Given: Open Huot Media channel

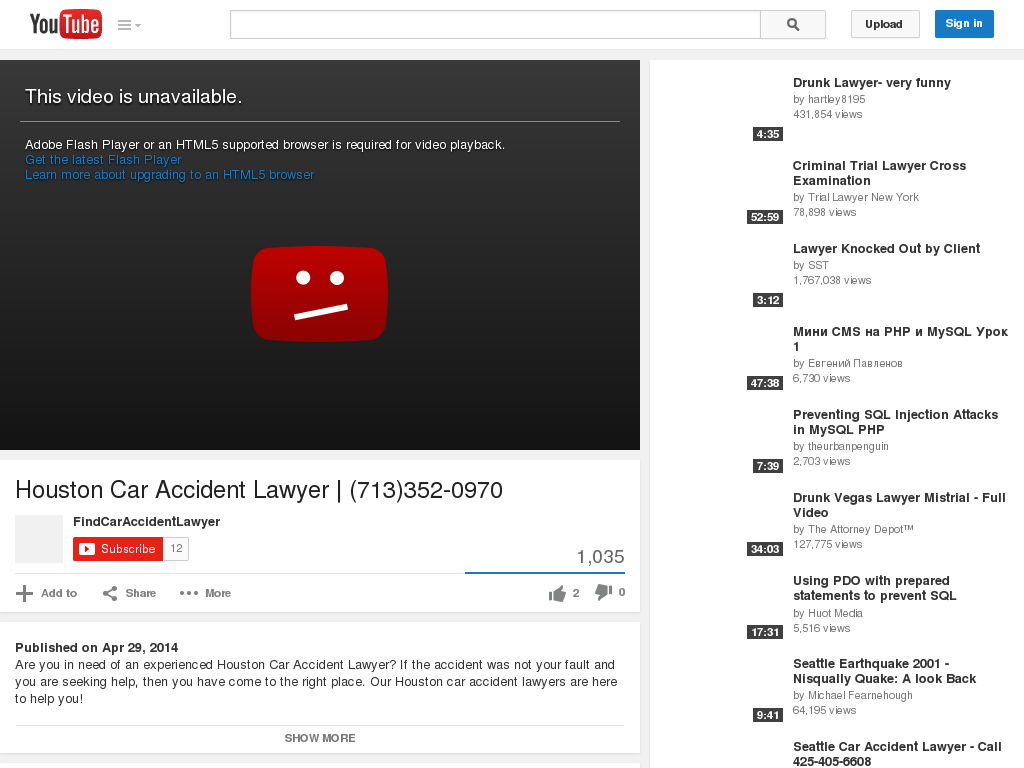Looking at the screenshot, I should point(835,613).
